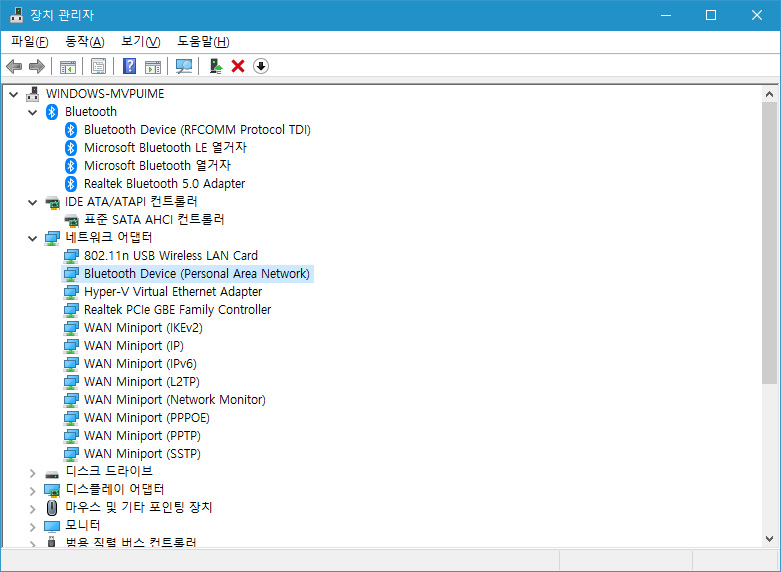
Task: Open the 보기(V) menu
Action: tap(140, 42)
